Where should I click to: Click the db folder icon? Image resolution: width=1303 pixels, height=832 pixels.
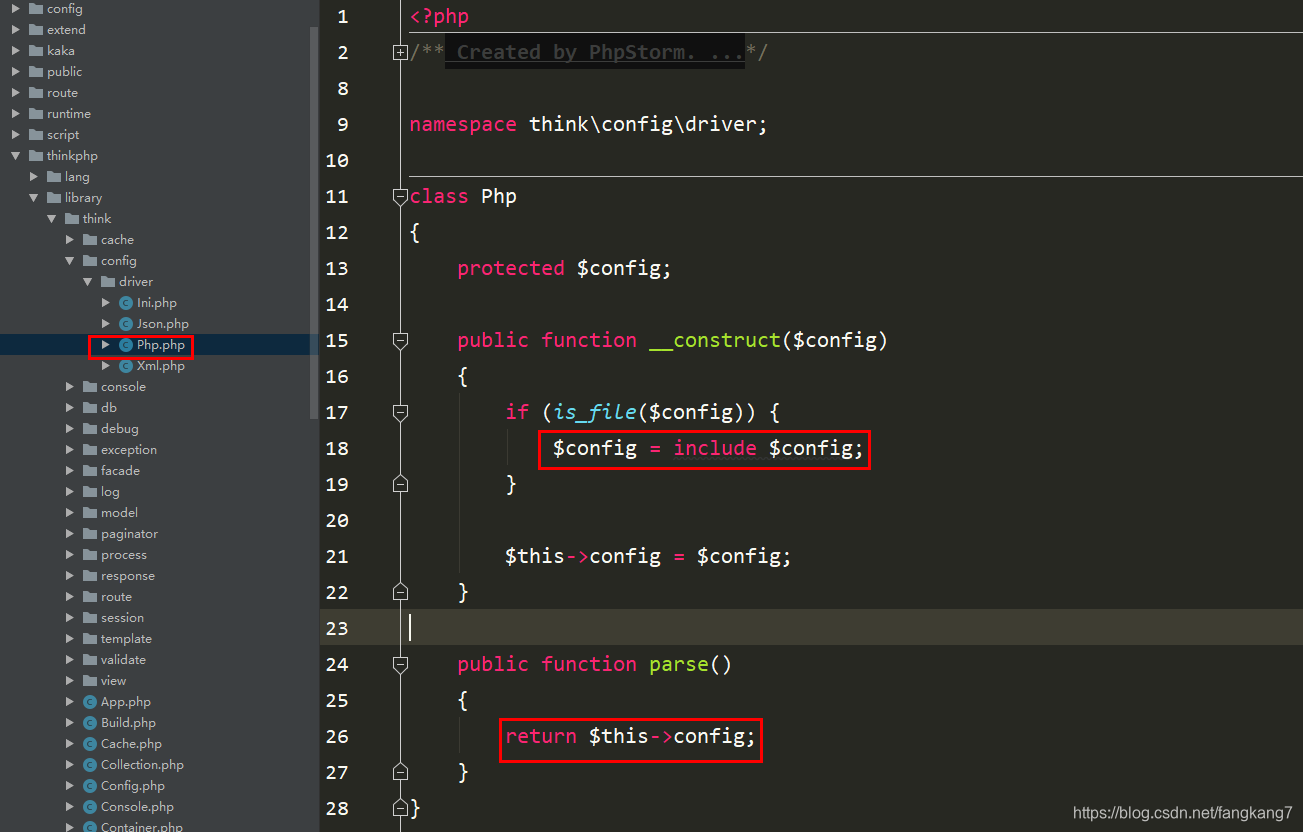click(89, 408)
